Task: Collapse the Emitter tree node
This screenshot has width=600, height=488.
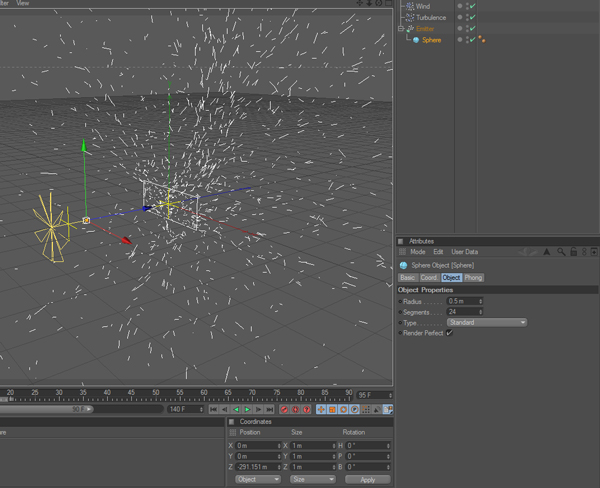Action: pos(401,29)
